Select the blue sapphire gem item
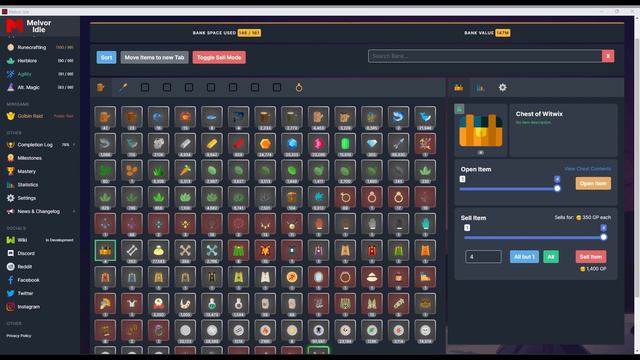 click(x=292, y=144)
